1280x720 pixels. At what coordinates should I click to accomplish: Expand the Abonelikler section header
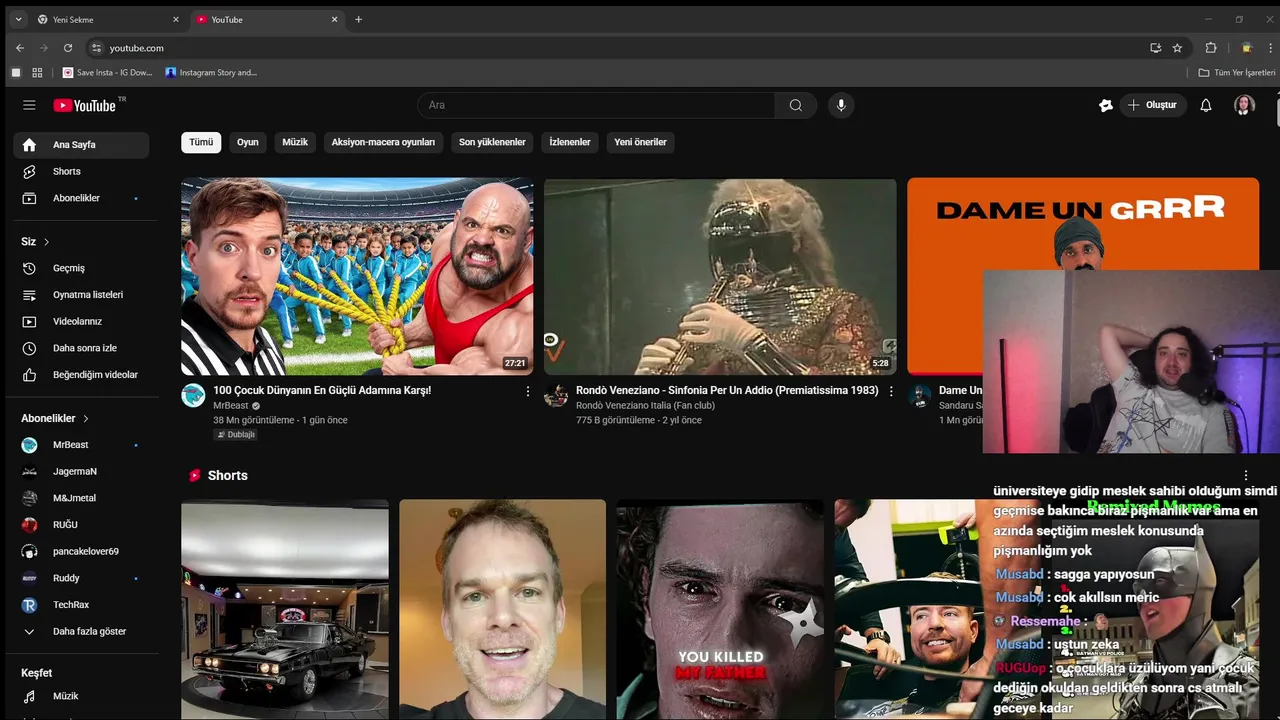pyautogui.click(x=55, y=418)
